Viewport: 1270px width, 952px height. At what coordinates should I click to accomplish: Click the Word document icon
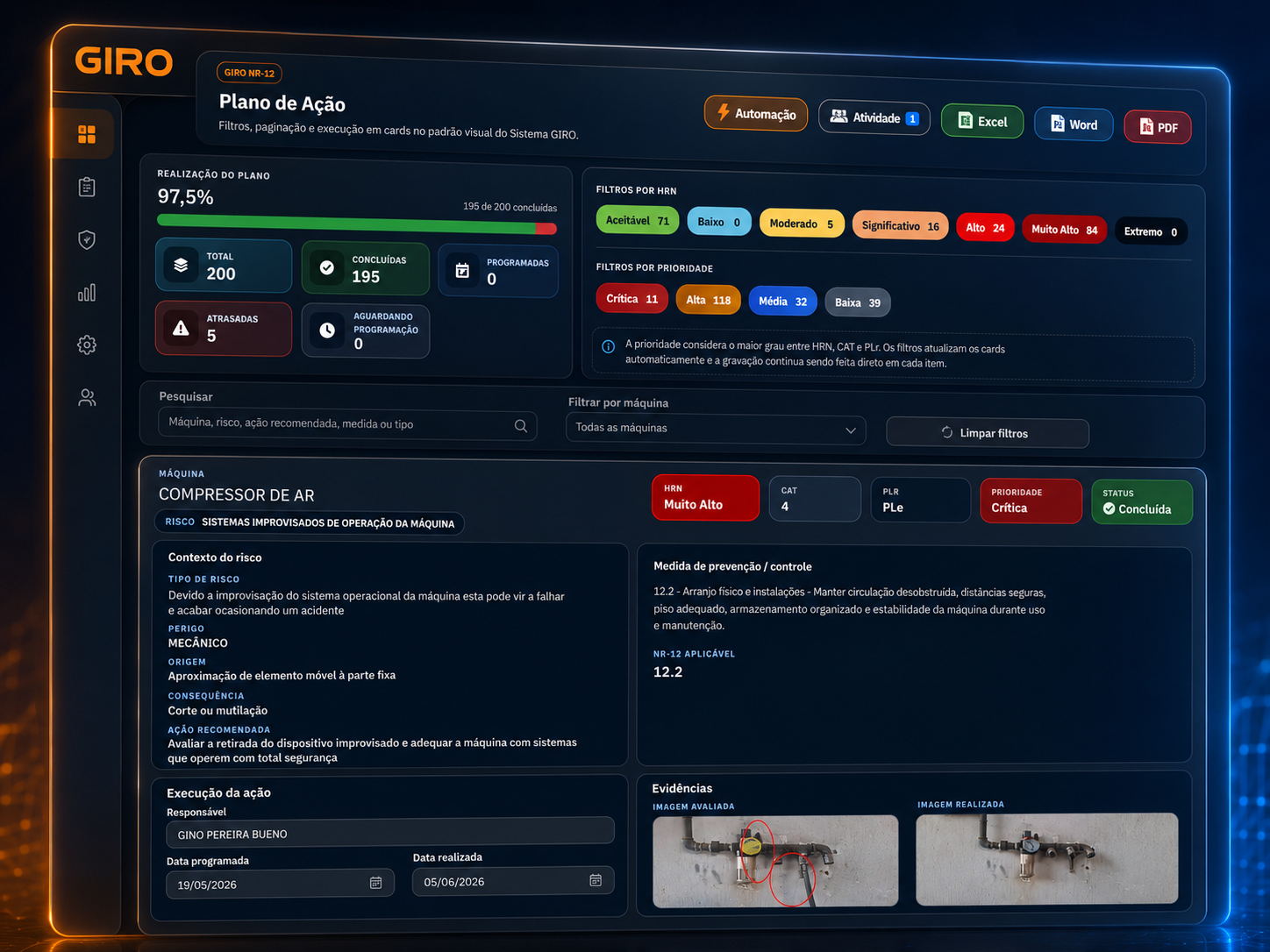[1058, 124]
